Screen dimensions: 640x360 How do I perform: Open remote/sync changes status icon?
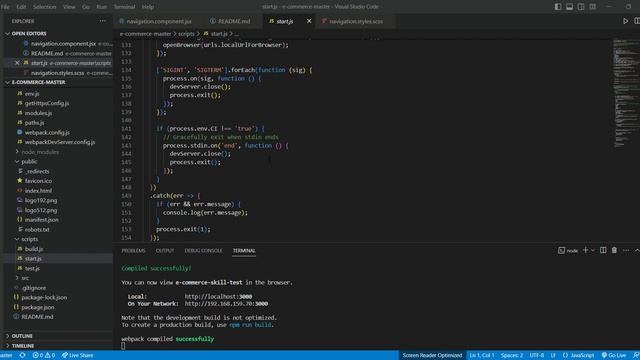pyautogui.click(x=22, y=355)
